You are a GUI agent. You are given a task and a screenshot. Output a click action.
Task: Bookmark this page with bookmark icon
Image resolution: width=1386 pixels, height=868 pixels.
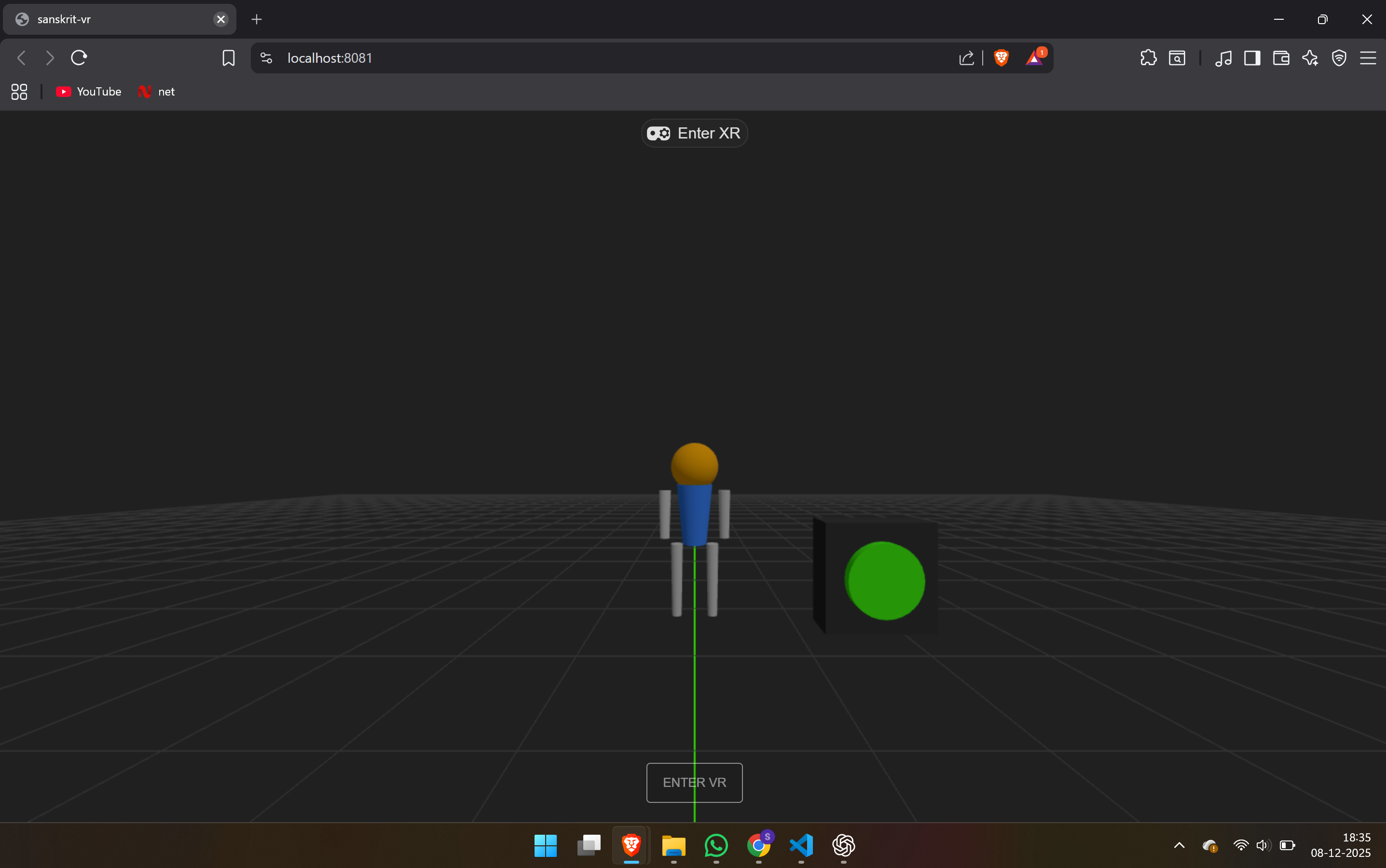228,58
